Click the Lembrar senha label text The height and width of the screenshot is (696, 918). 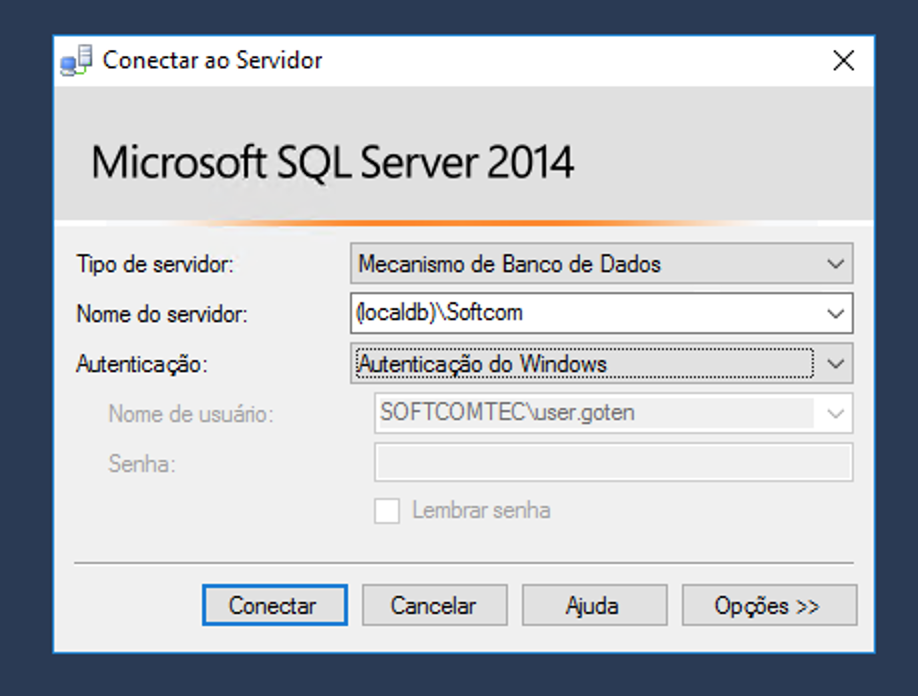pos(481,511)
